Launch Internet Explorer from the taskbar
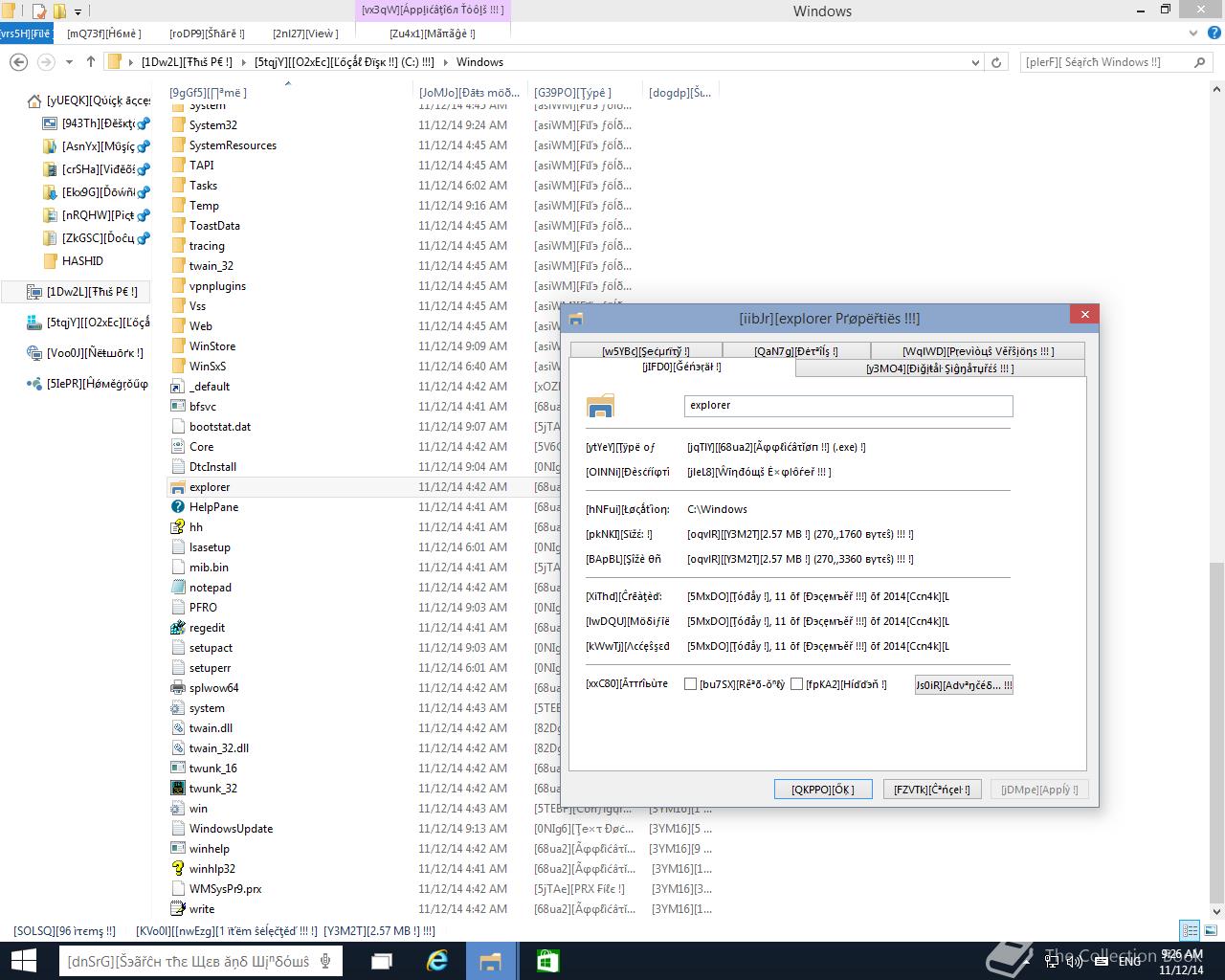Image resolution: width=1225 pixels, height=980 pixels. click(x=437, y=961)
